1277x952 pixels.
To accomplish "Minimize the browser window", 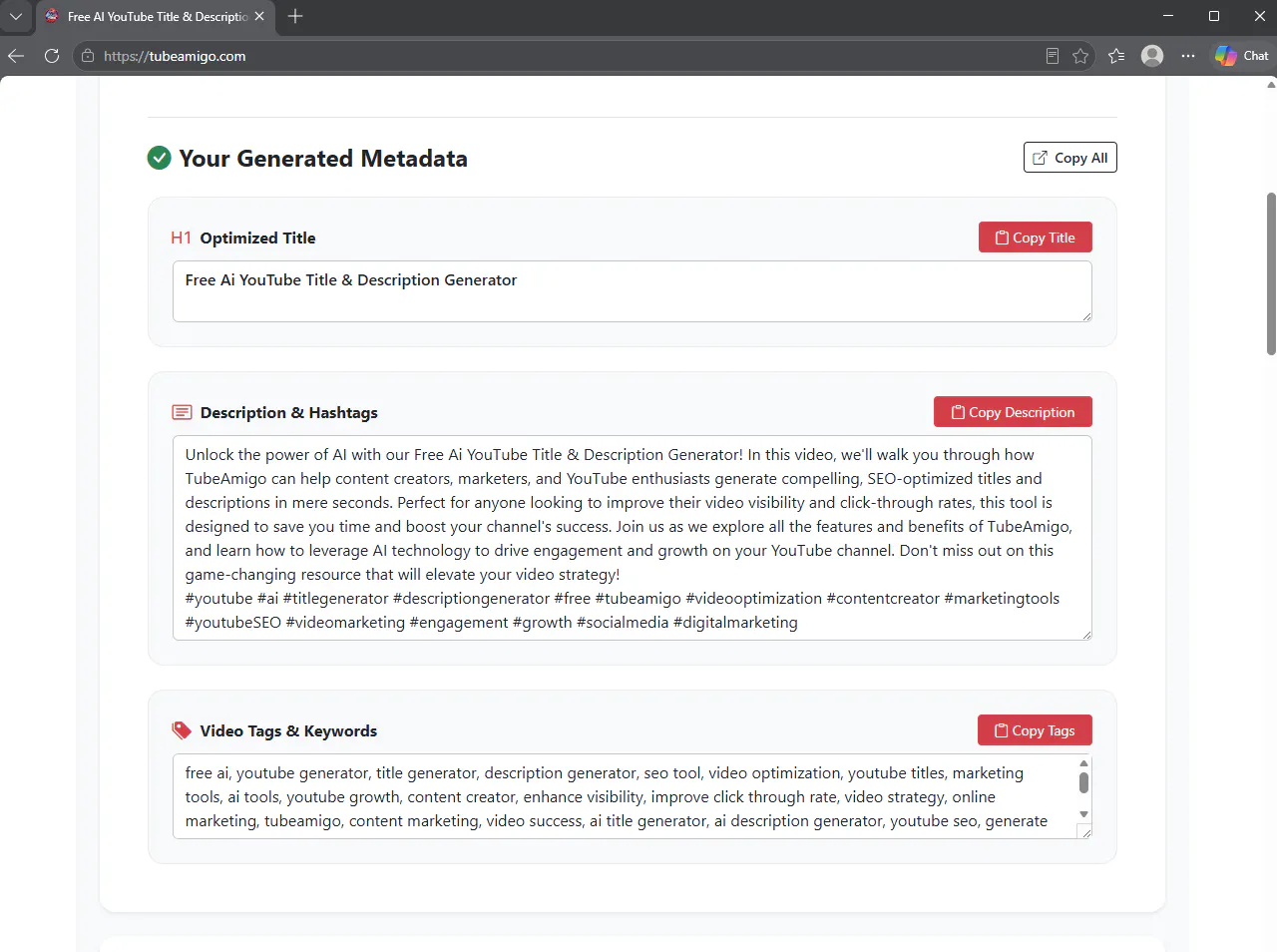I will pos(1168,16).
